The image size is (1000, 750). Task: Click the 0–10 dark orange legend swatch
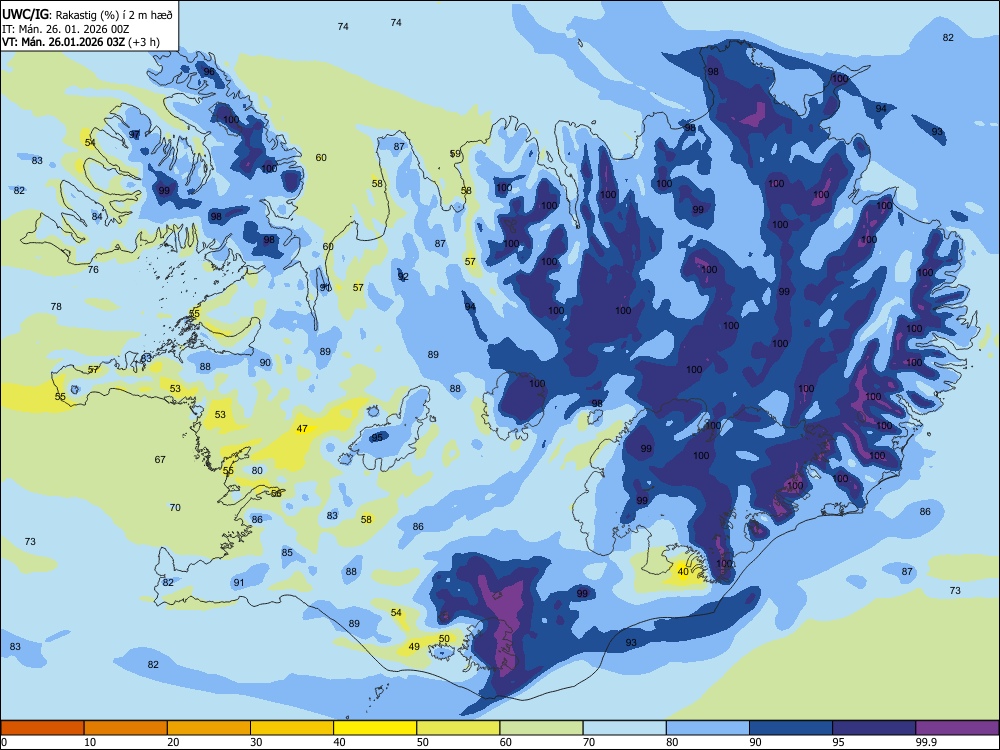tap(42, 728)
